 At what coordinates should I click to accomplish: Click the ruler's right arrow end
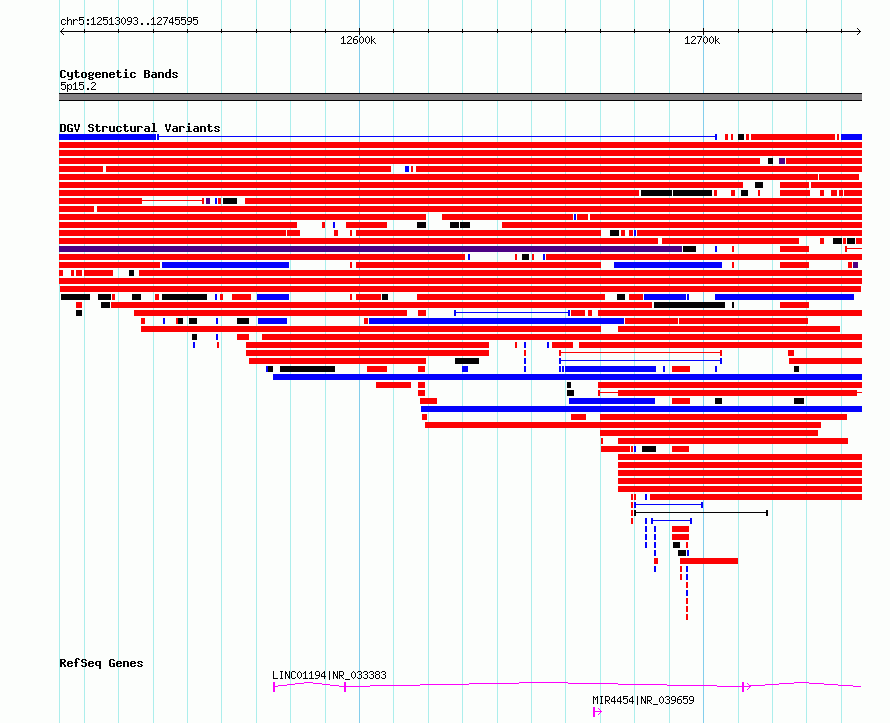tap(859, 31)
